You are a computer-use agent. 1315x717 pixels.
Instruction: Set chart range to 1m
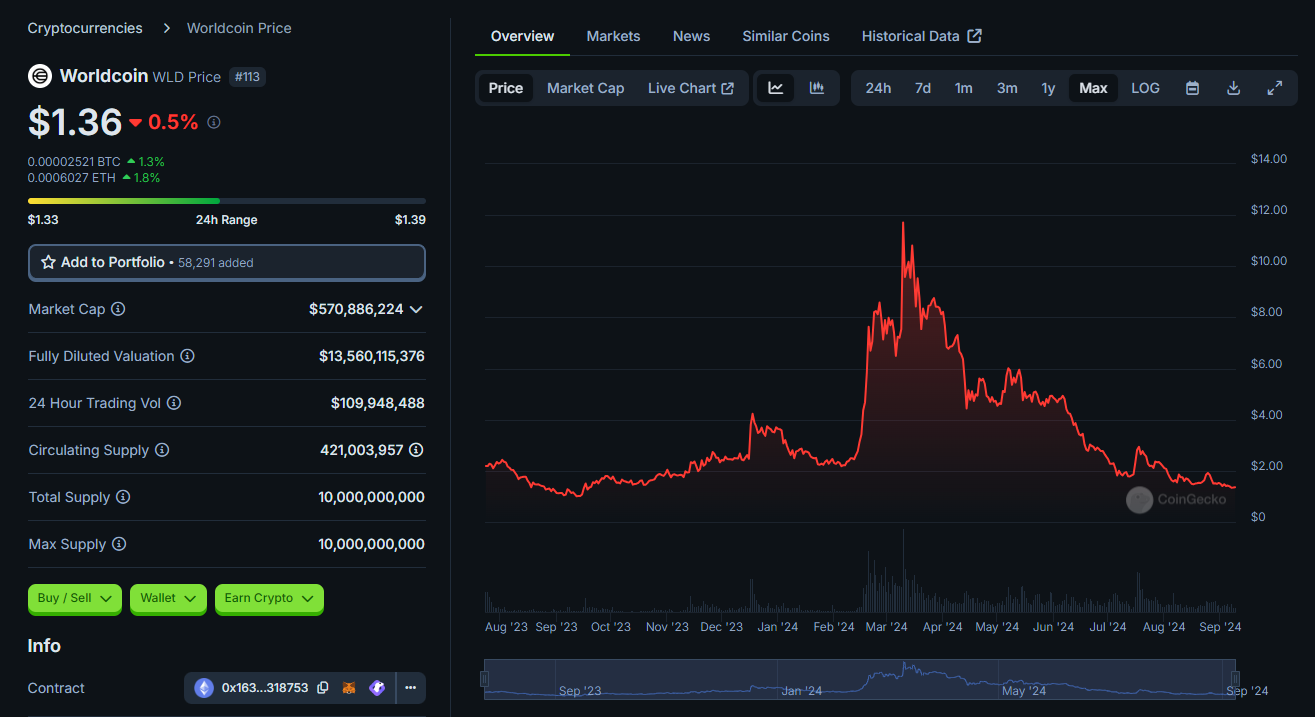[x=964, y=88]
